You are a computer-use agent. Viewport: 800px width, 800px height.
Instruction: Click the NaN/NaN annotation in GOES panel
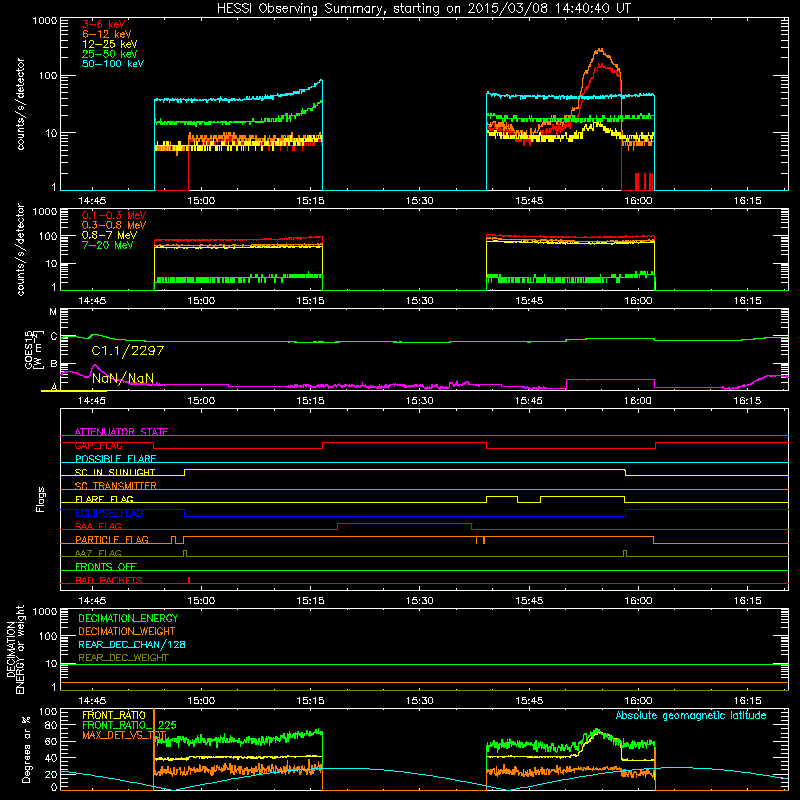click(x=122, y=378)
